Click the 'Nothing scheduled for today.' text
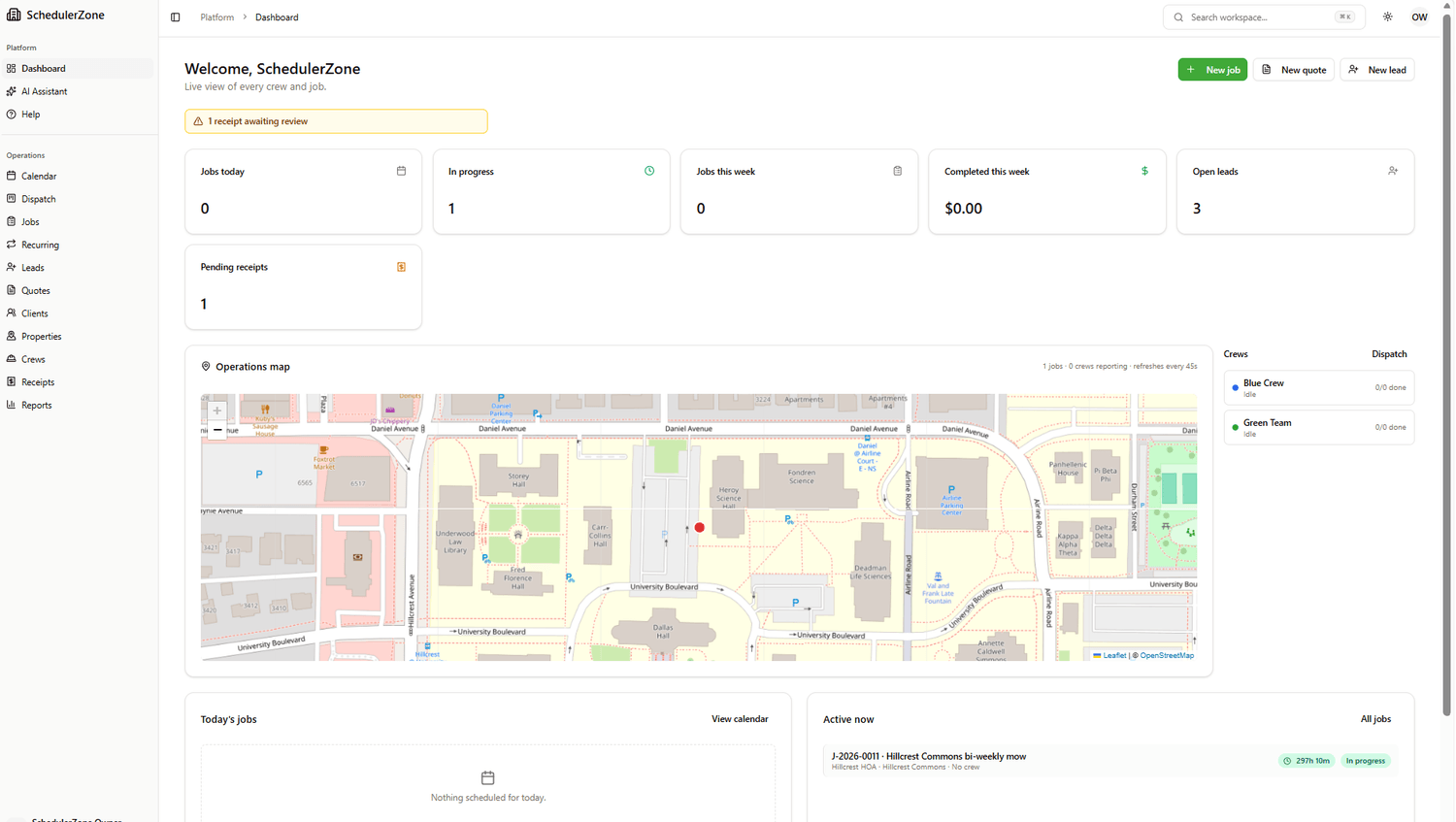The width and height of the screenshot is (1456, 822). click(x=488, y=798)
